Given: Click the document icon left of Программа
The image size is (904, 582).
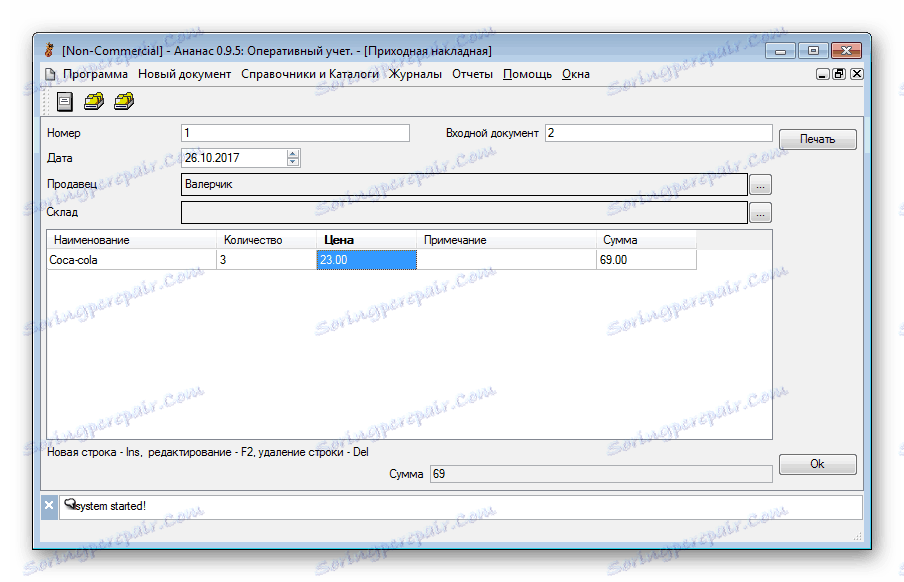Looking at the screenshot, I should pos(51,74).
